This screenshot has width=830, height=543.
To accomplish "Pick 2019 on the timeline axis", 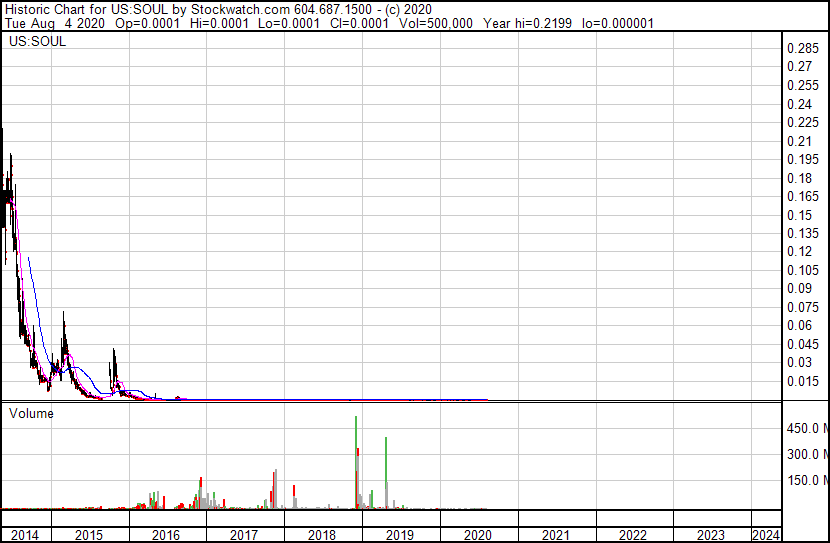I will [400, 535].
